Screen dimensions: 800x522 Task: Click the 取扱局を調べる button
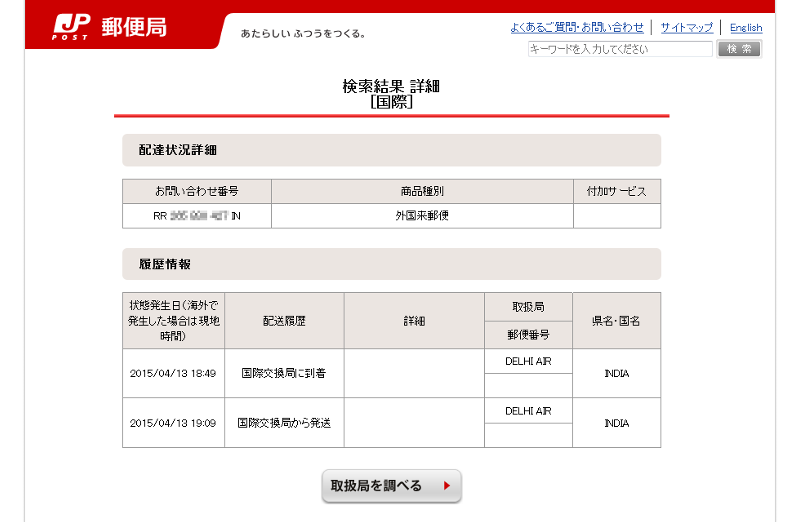tap(391, 486)
